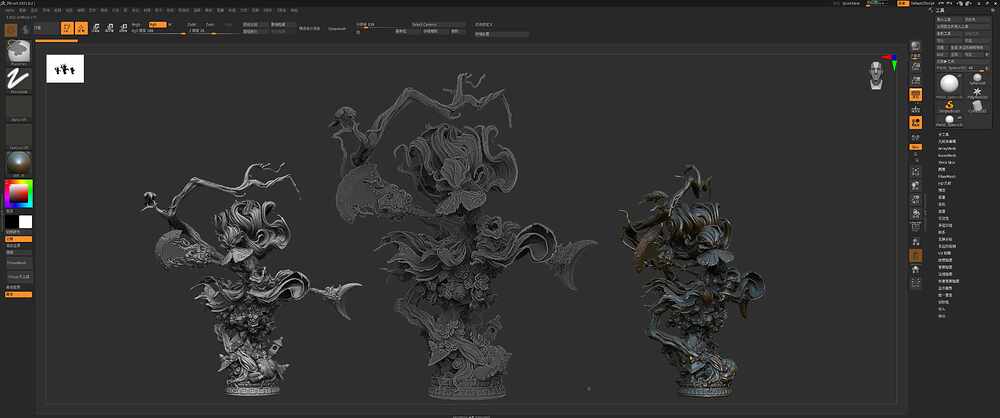
Task: Open the Z插件 (ZPlugin) menu
Action: click(266, 11)
